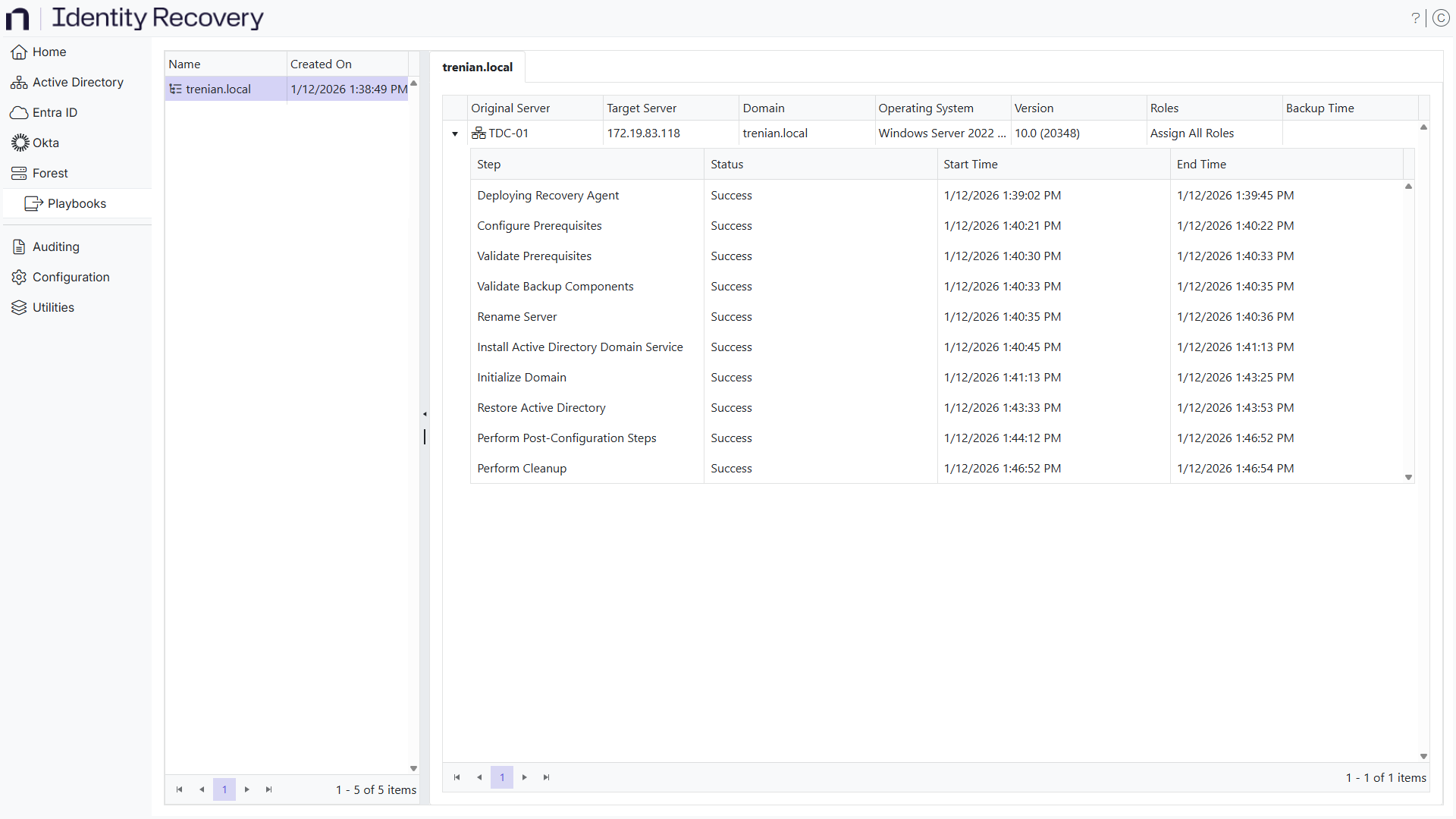Collapse left panel with splitter arrow
This screenshot has width=1456, height=819.
click(x=425, y=414)
